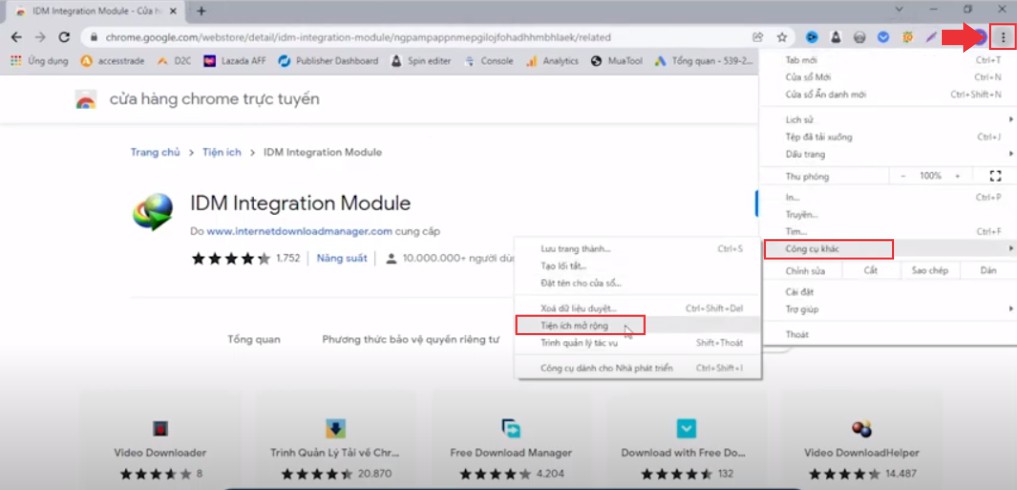
Task: Bookmark this page with the star icon
Action: point(782,37)
